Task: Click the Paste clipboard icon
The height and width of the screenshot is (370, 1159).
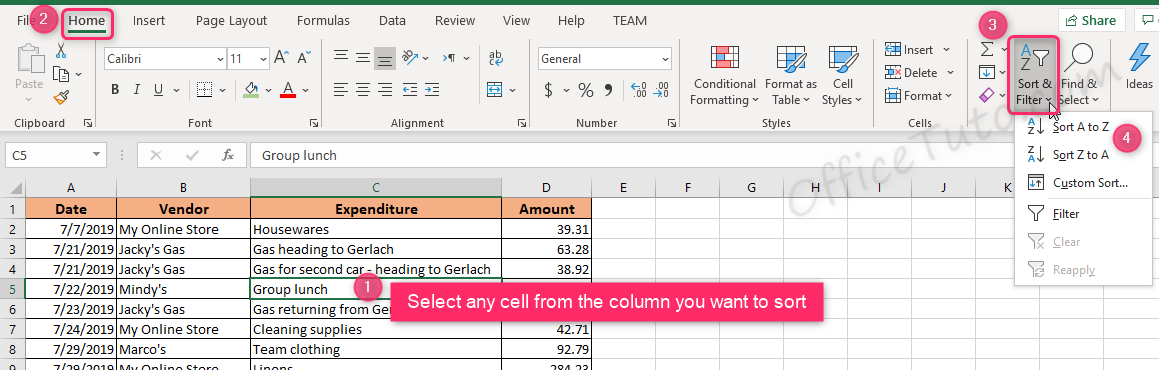Action: coord(30,59)
